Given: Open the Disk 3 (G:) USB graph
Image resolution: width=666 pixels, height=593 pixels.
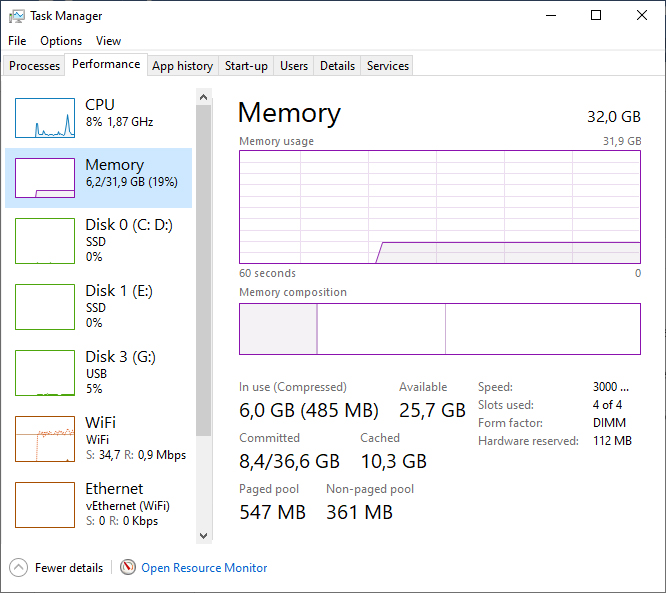Looking at the screenshot, I should click(x=45, y=373).
